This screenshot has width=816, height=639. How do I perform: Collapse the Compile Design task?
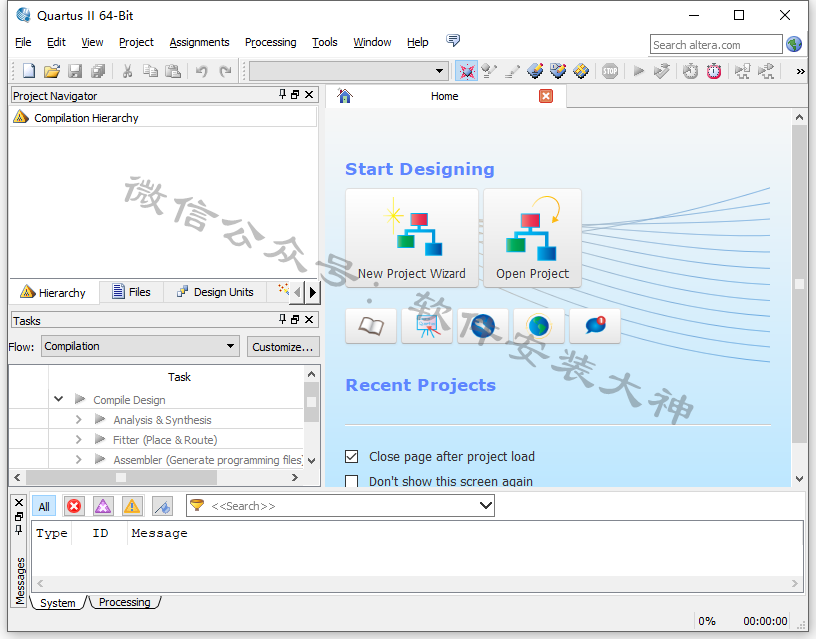tap(59, 399)
